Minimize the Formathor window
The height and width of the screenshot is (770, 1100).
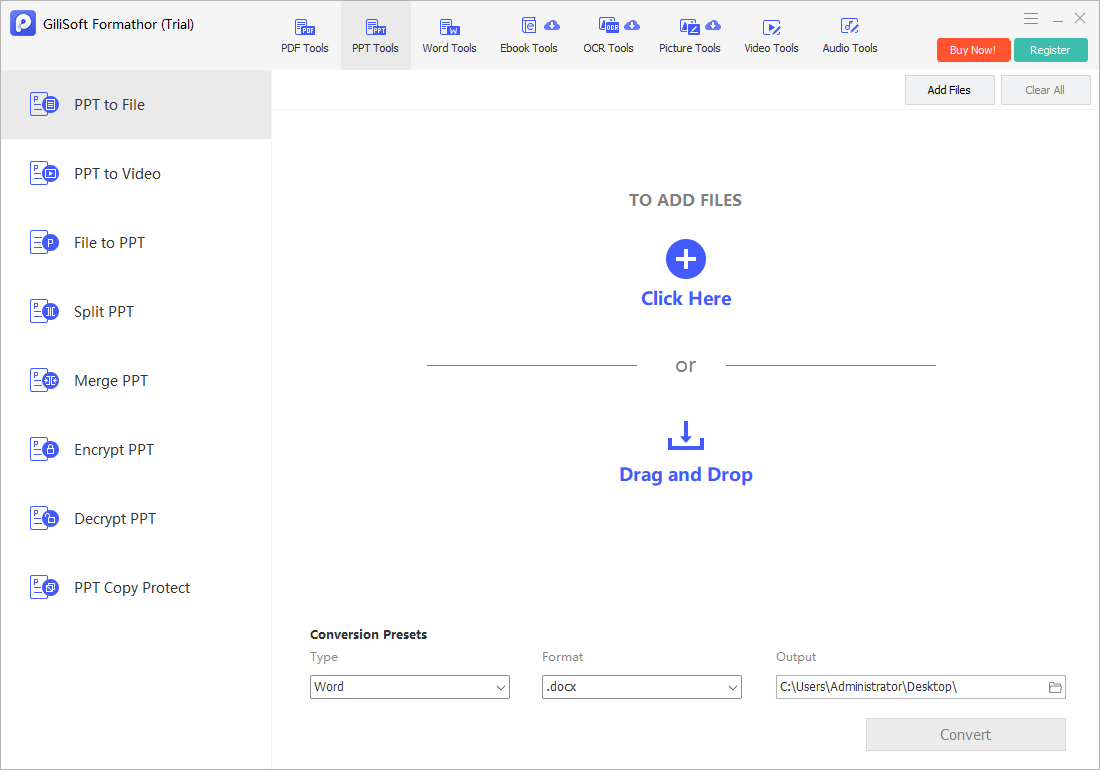[1057, 20]
